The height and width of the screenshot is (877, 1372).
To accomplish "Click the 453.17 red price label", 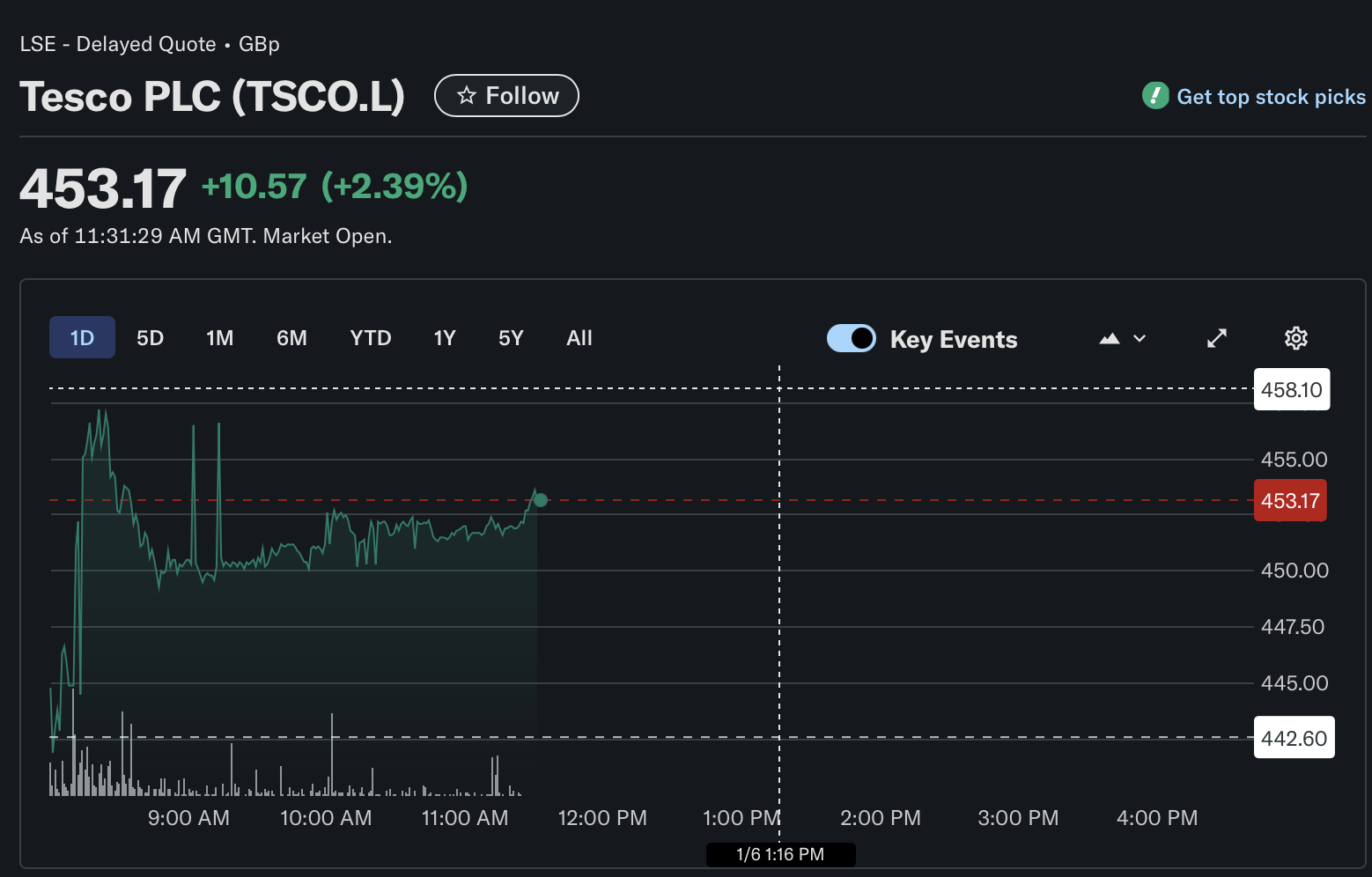I will pos(1290,501).
